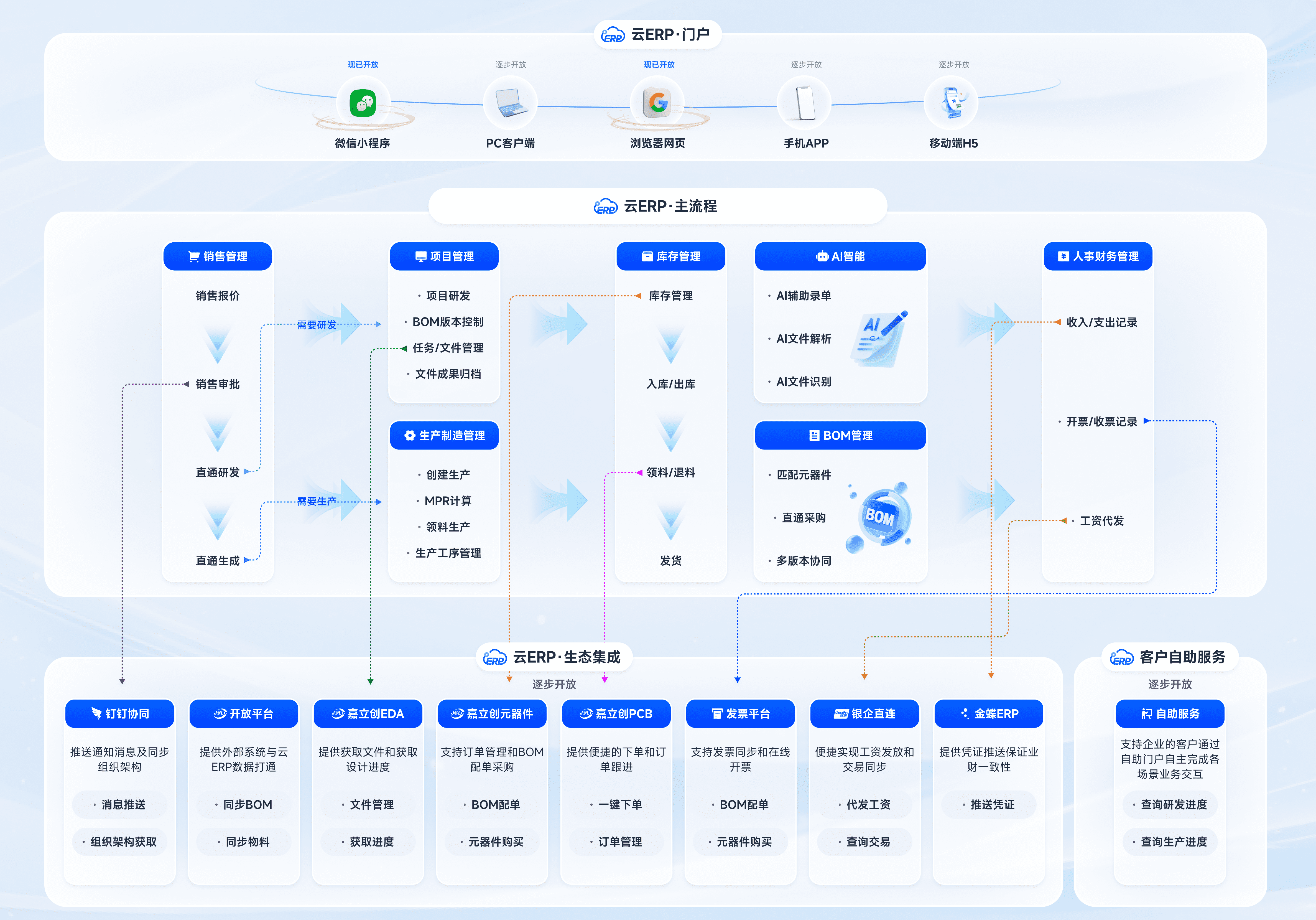Click the 钉钉协同 integration button
The image size is (1316, 920).
[120, 713]
